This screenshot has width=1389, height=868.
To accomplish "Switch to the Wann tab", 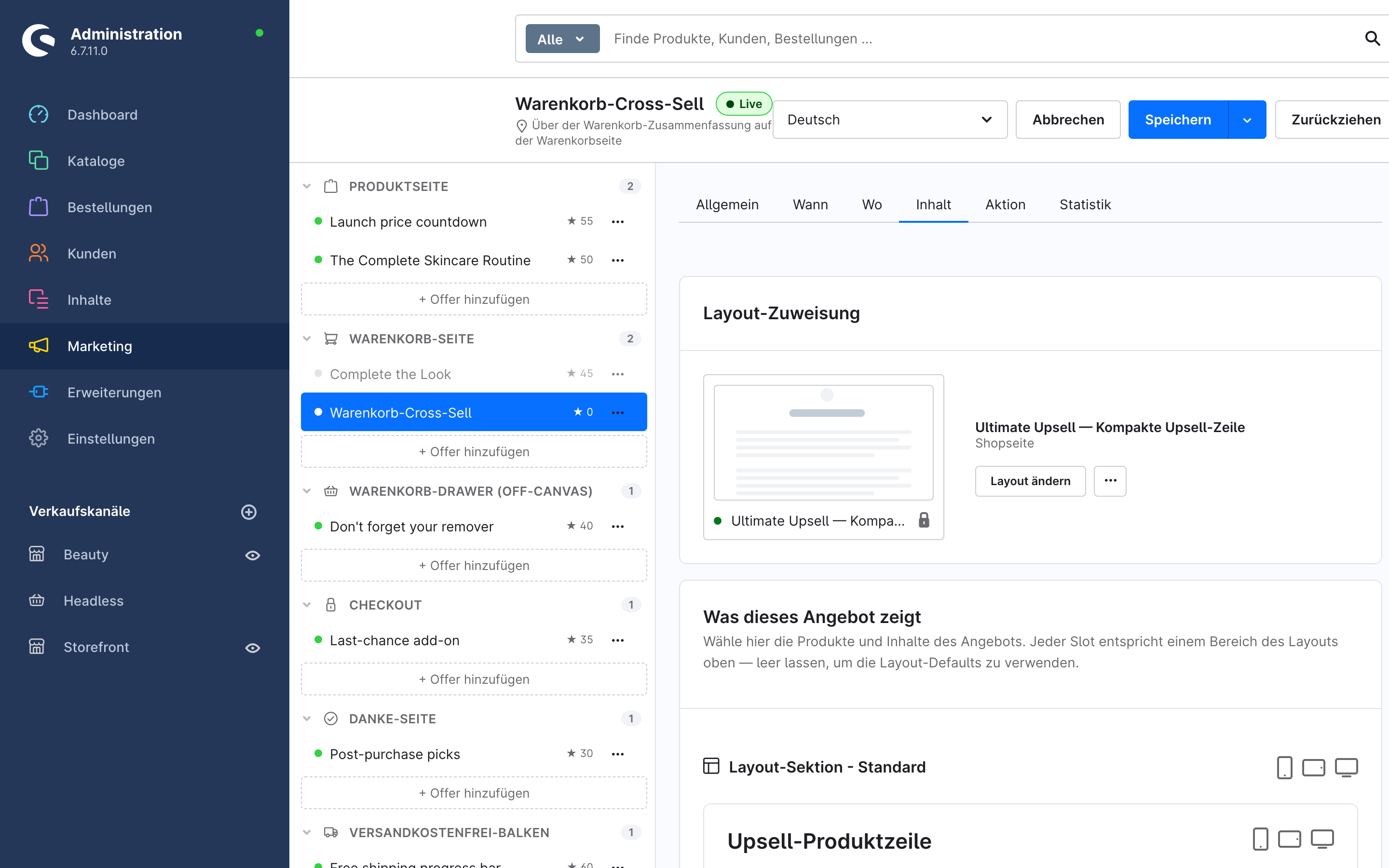I will tap(810, 204).
